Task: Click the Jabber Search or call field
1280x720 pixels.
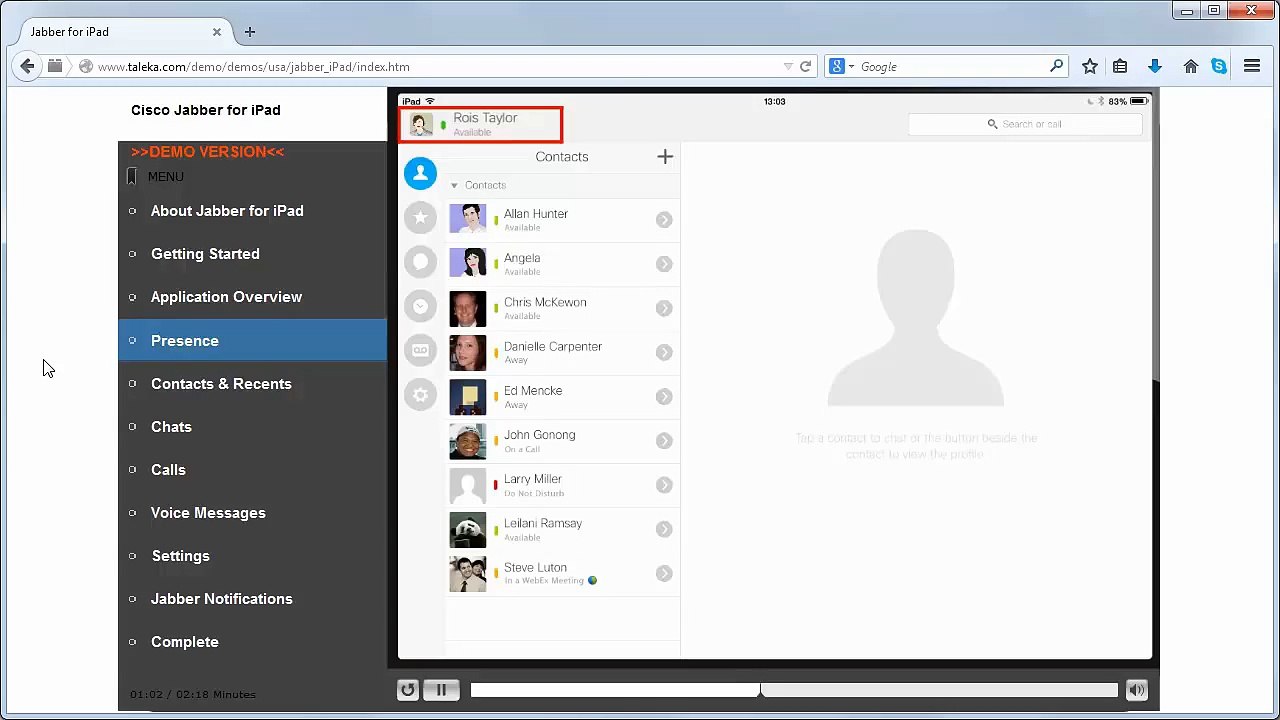Action: point(1025,124)
